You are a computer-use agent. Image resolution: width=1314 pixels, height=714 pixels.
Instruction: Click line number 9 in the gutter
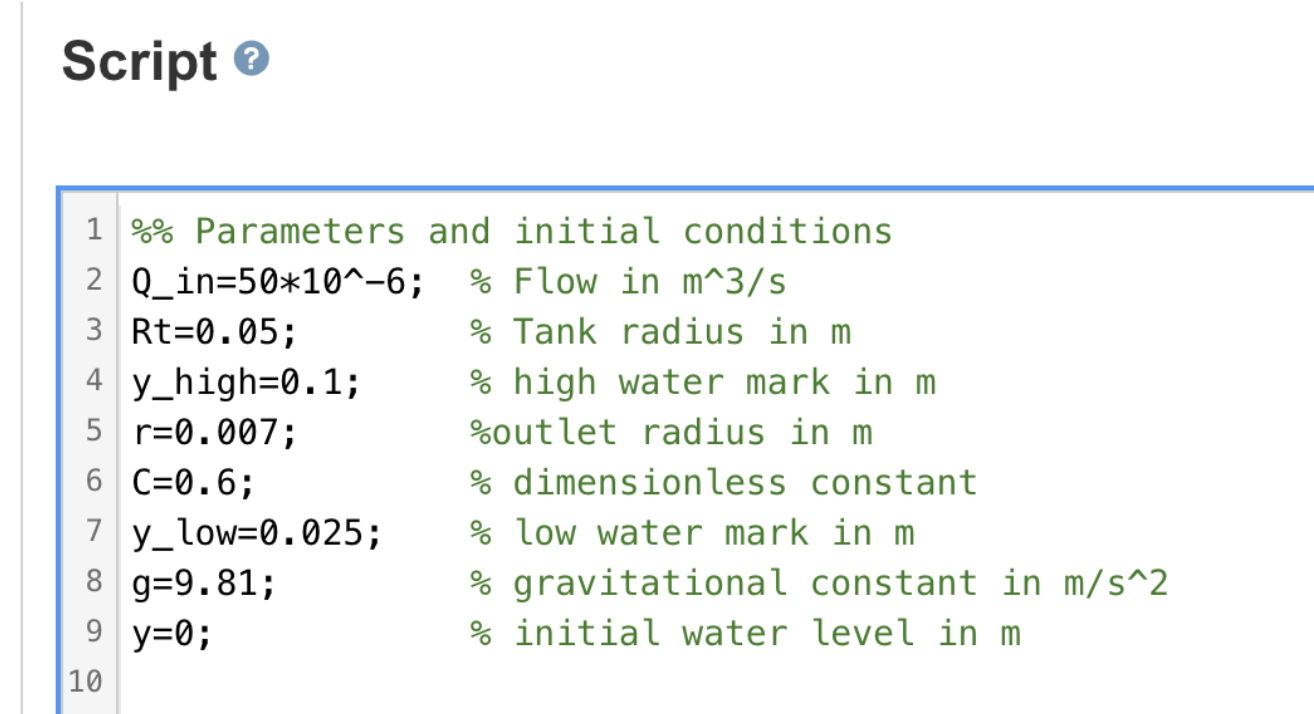[x=93, y=632]
